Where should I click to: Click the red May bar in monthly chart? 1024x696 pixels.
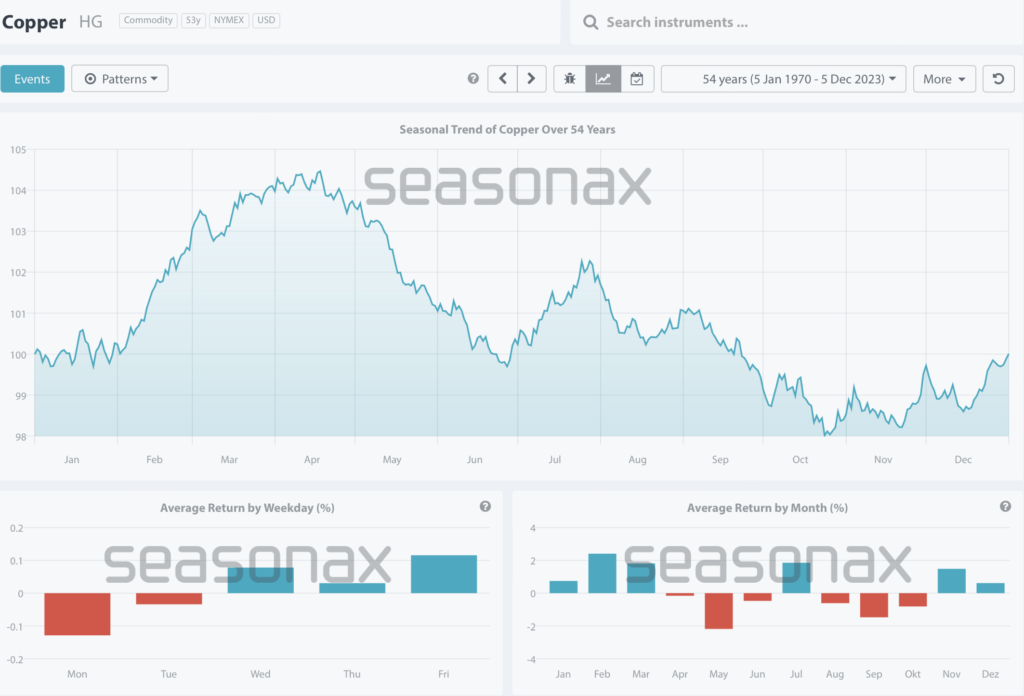[718, 611]
